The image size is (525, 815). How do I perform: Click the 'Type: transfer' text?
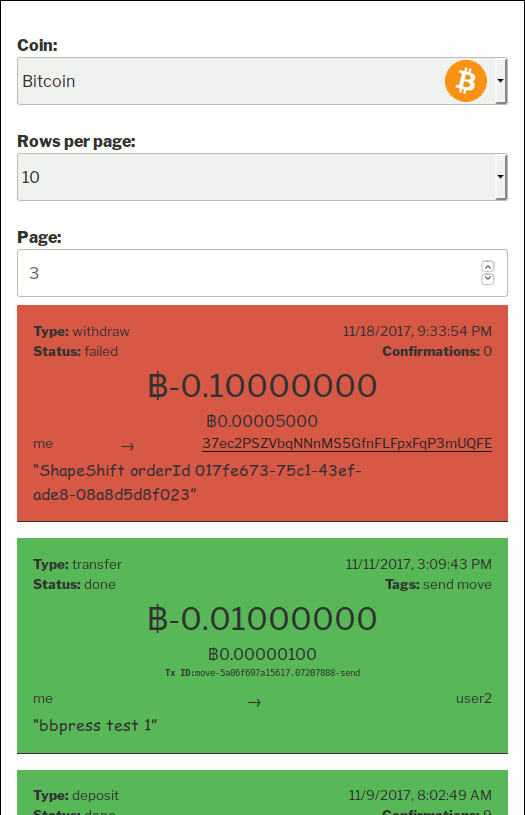point(77,564)
